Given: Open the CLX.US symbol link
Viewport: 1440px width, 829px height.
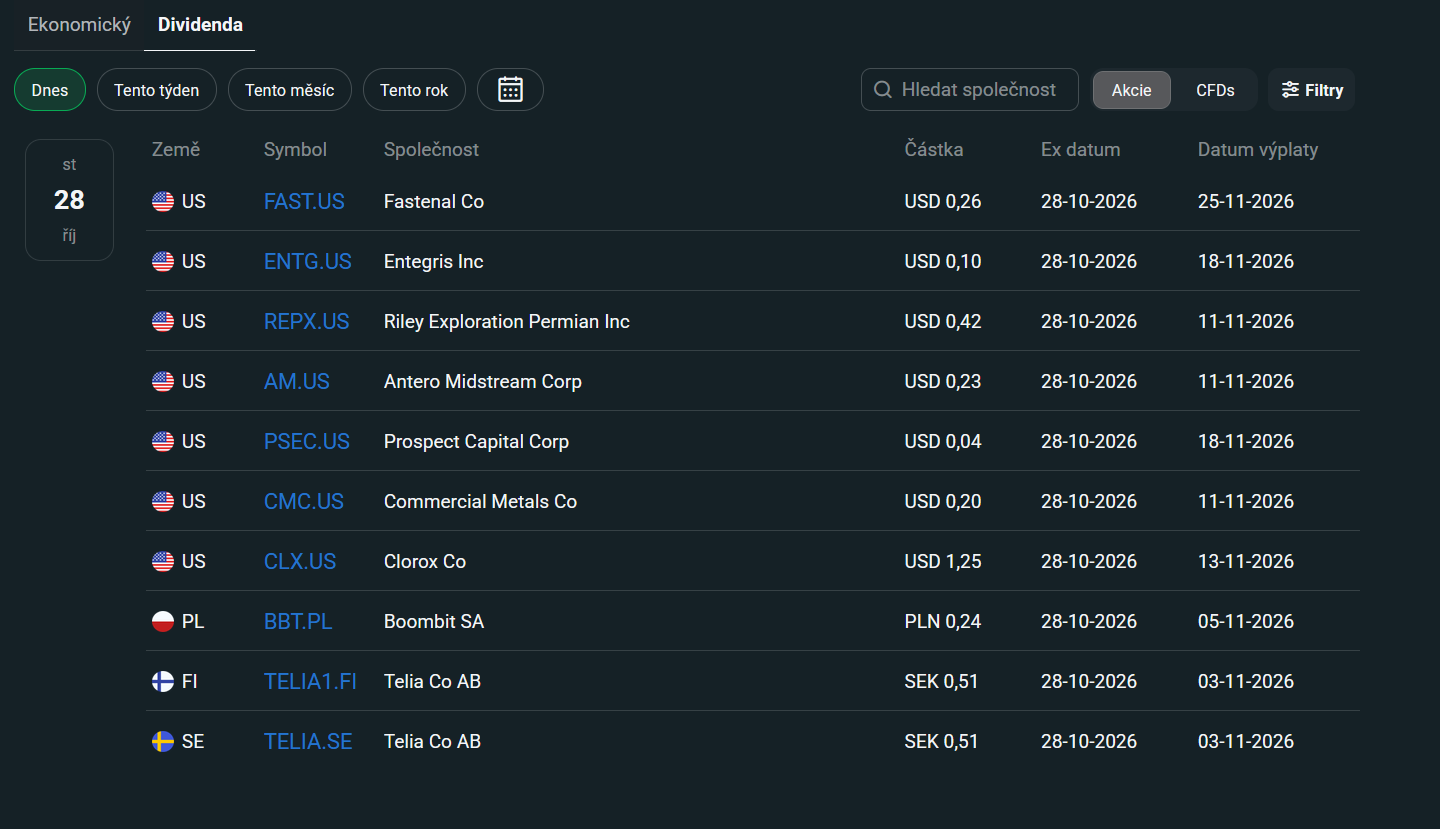Looking at the screenshot, I should point(300,562).
